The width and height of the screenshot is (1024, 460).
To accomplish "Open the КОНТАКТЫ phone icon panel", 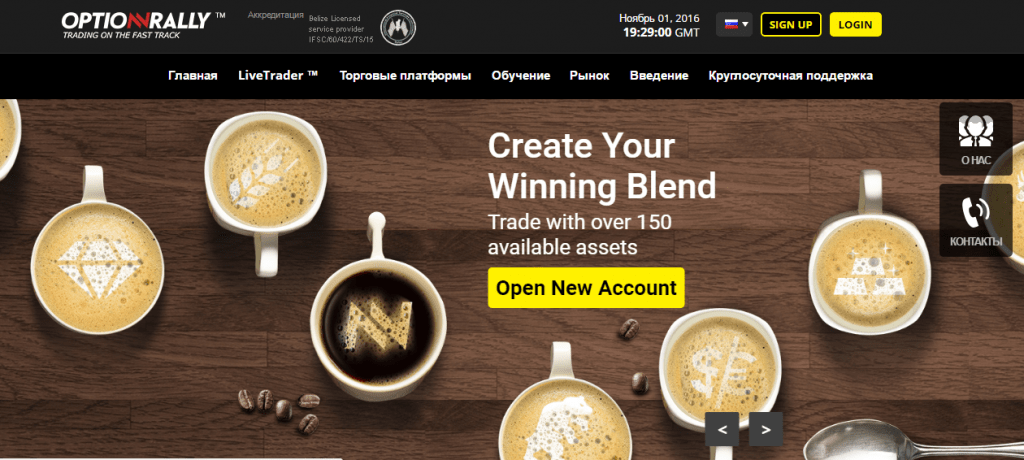I will click(x=976, y=220).
